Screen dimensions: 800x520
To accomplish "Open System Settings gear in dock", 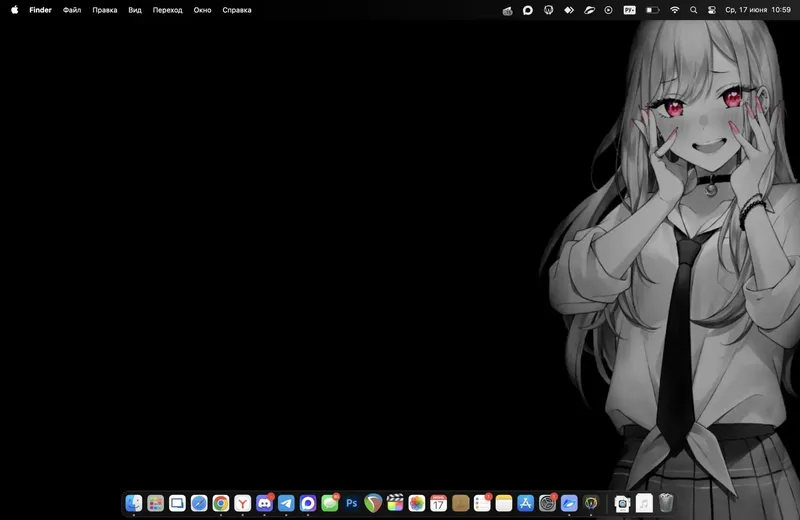I will click(x=547, y=503).
